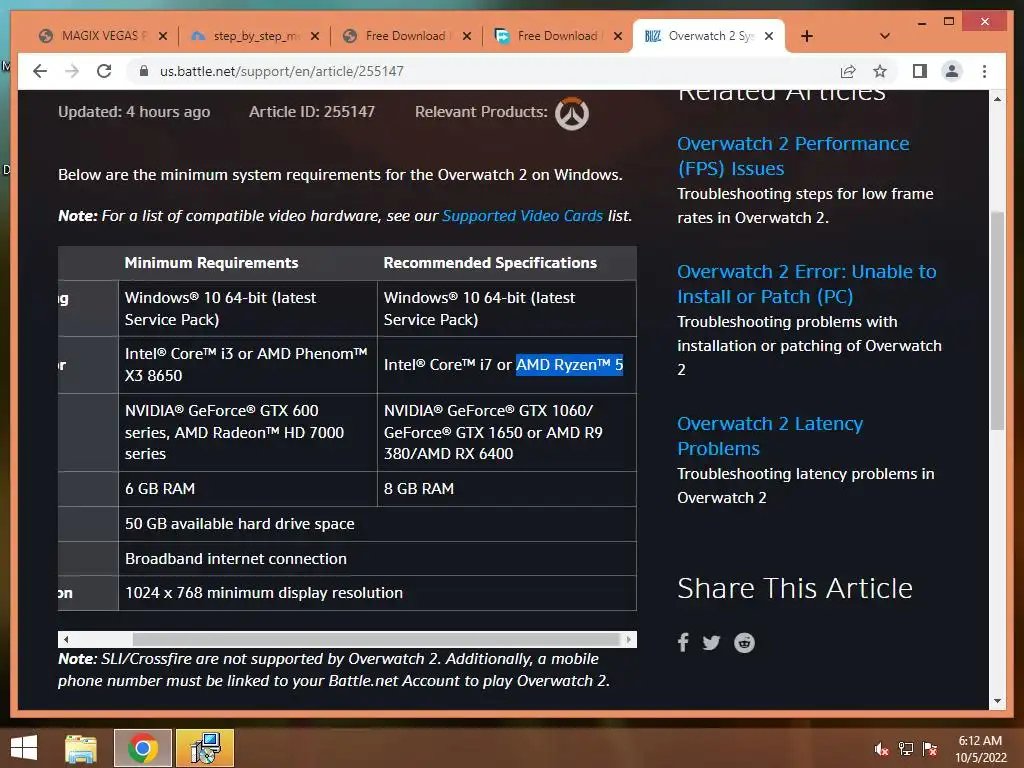Image resolution: width=1024 pixels, height=768 pixels.
Task: Open the Action Center flag icon
Action: (x=930, y=749)
